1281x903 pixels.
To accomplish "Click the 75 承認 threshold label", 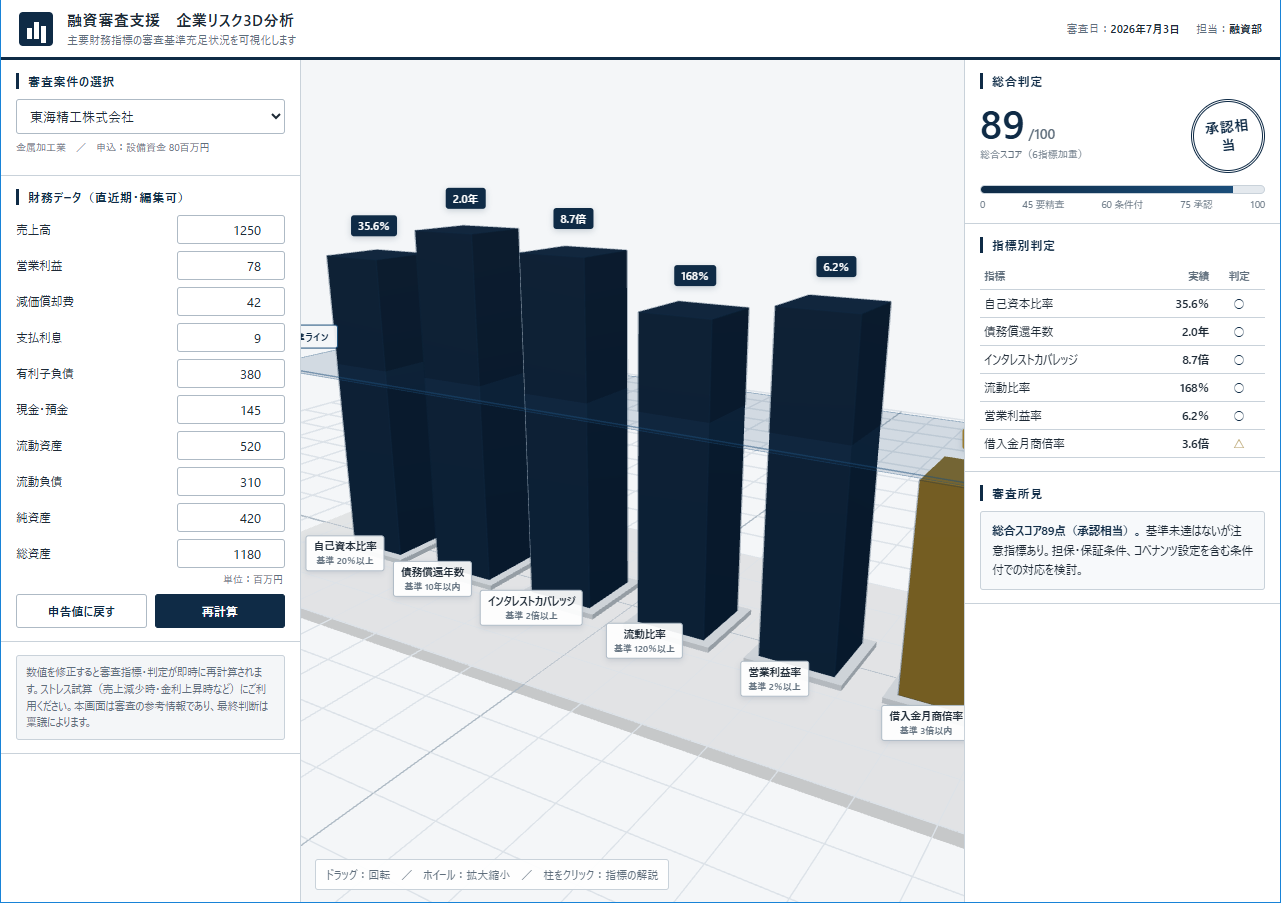I will tap(1196, 204).
